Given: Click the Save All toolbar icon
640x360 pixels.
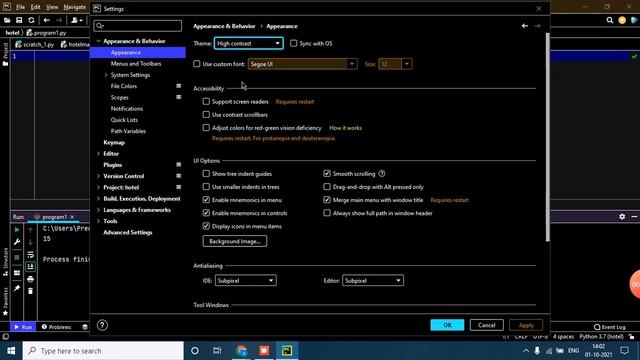Looking at the screenshot, I should (19, 20).
